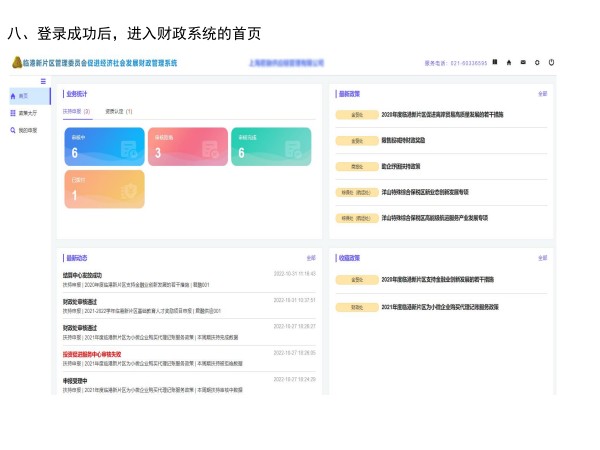Image resolution: width=600 pixels, height=450 pixels.
Task: Open the policy row tagged 商贸处
Action: (x=401, y=166)
